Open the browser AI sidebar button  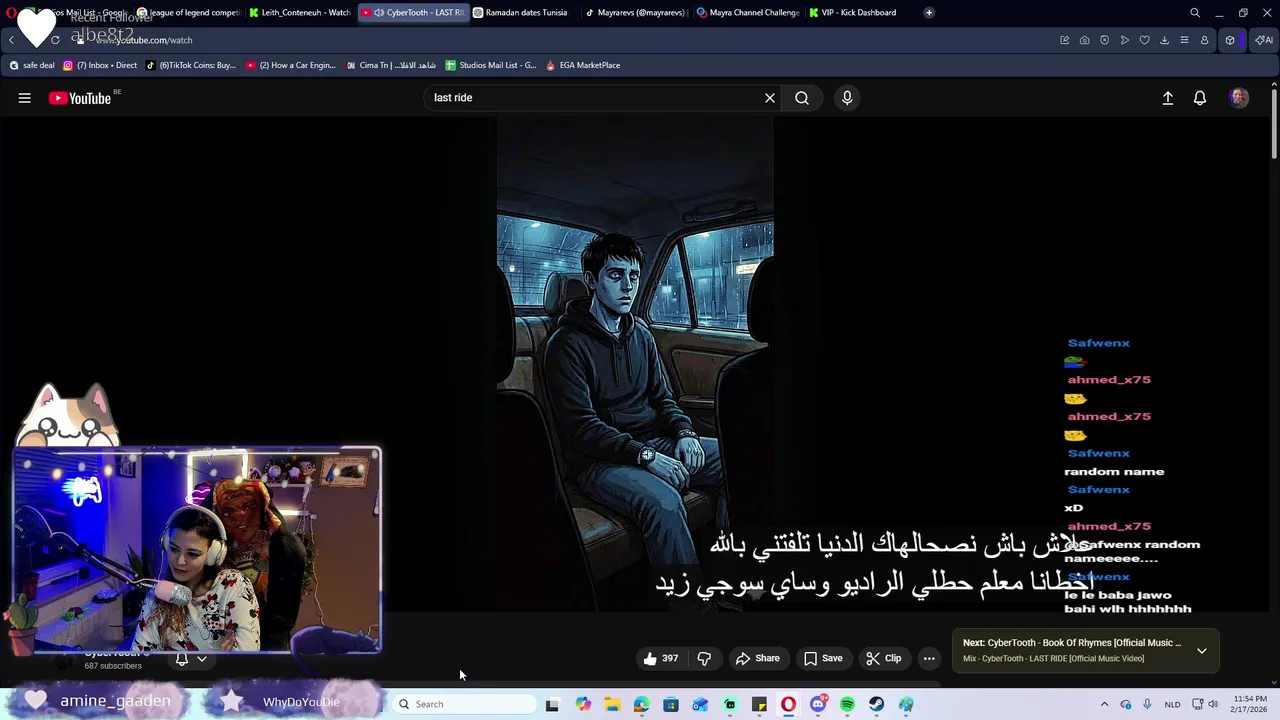(1264, 40)
